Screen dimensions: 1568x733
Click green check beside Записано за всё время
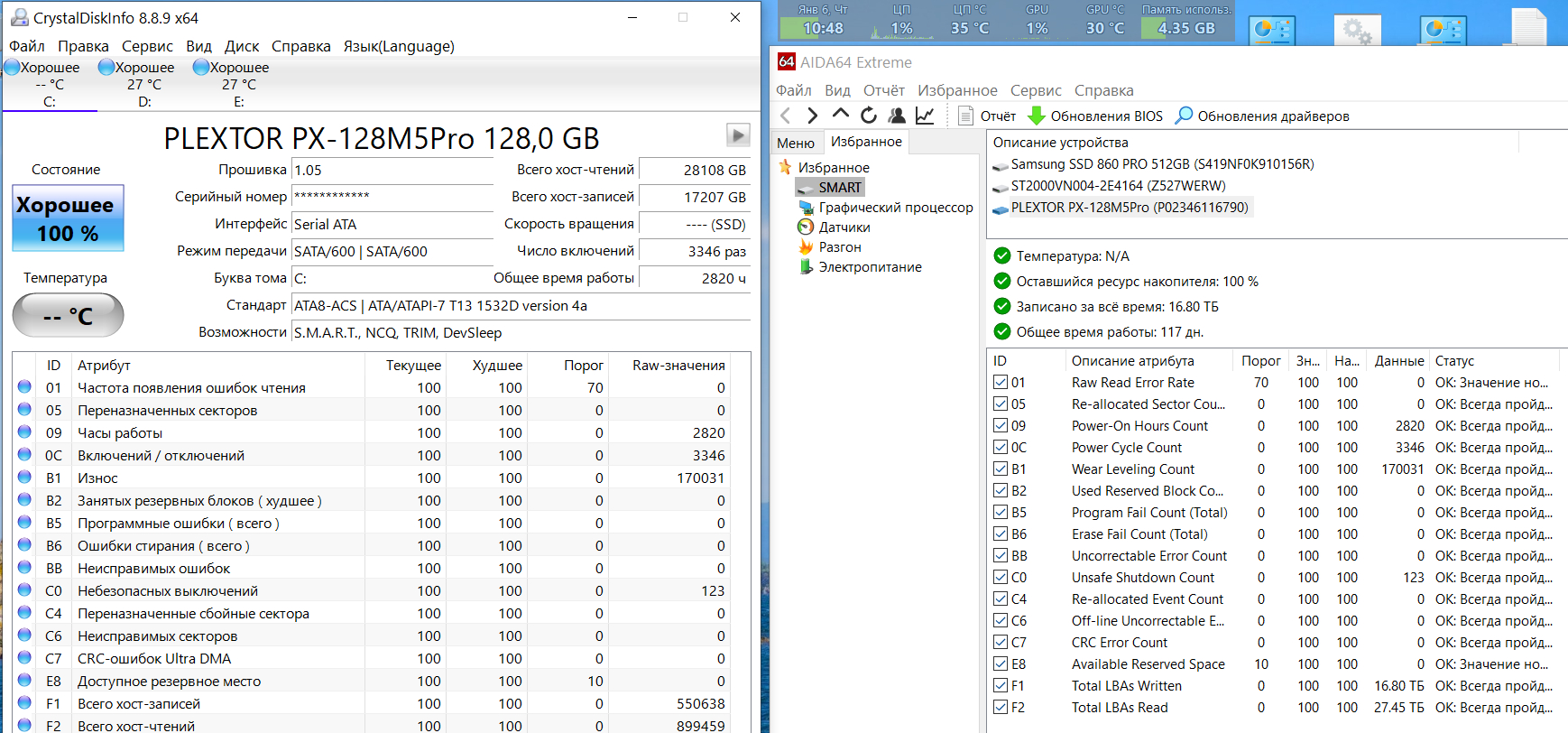pos(1001,307)
